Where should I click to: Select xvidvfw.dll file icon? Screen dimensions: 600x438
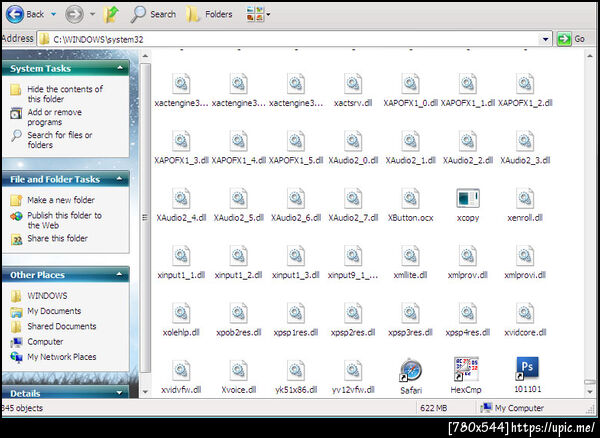[181, 370]
